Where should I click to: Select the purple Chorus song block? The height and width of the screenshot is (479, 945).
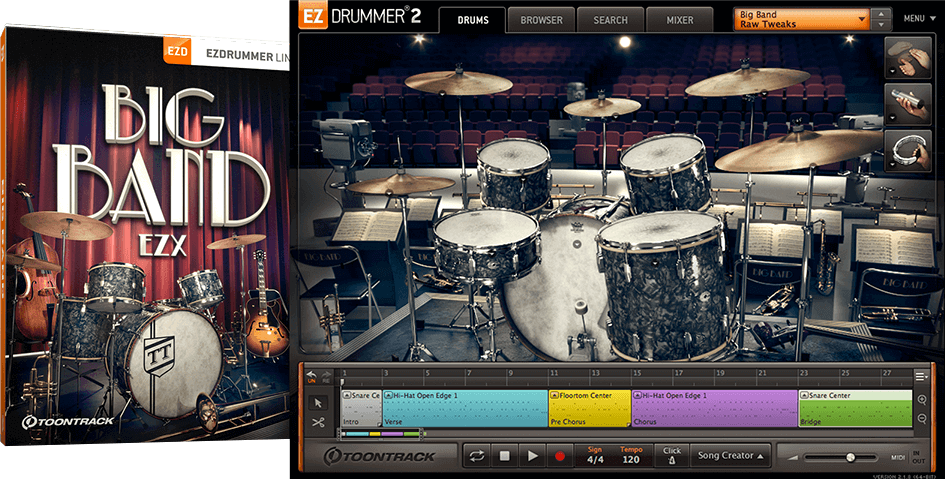[x=714, y=409]
